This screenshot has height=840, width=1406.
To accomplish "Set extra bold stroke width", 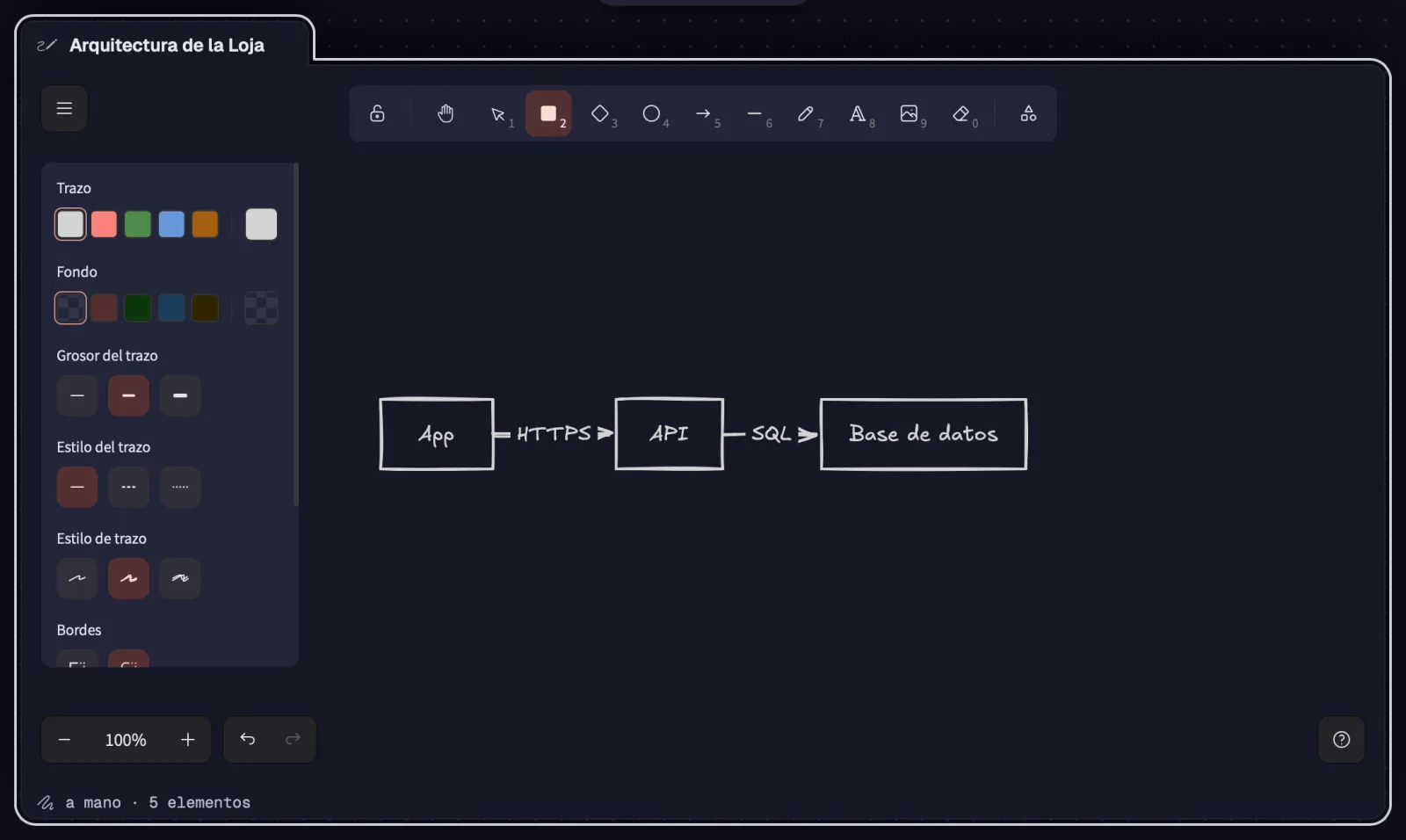I will tap(180, 395).
